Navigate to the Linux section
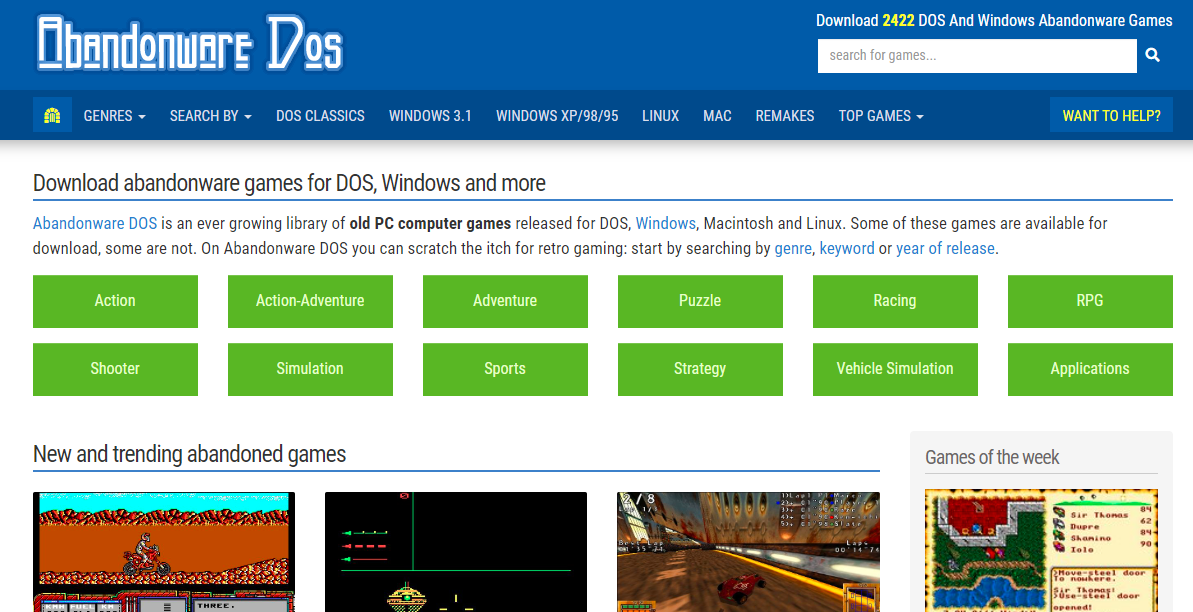This screenshot has height=612, width=1193. click(x=660, y=116)
